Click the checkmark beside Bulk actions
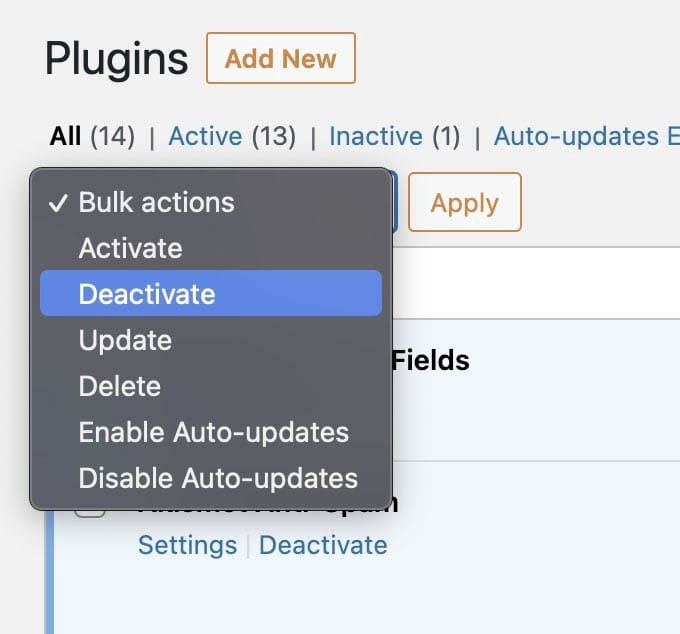 pos(57,203)
